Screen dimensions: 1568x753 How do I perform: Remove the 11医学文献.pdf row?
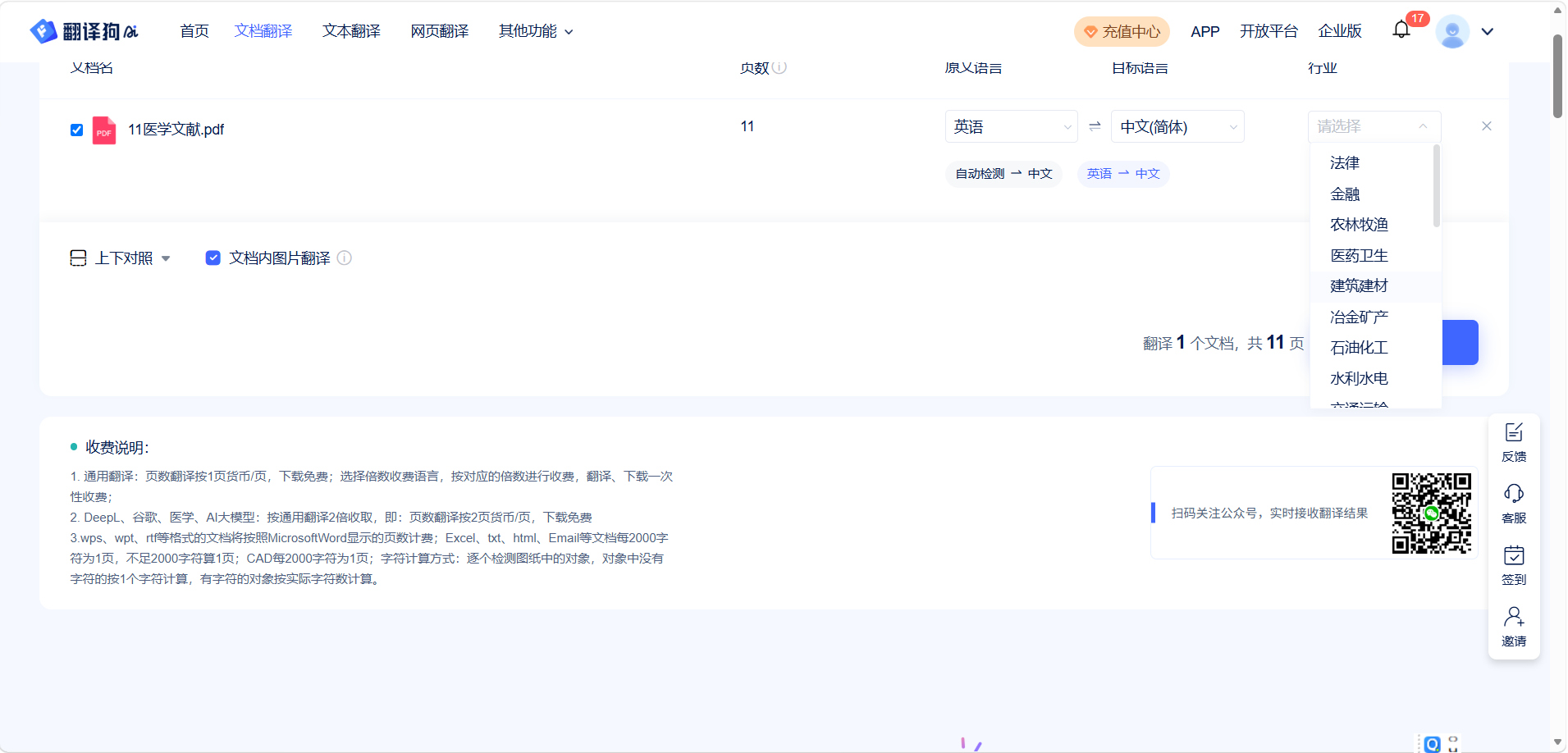pos(1487,126)
